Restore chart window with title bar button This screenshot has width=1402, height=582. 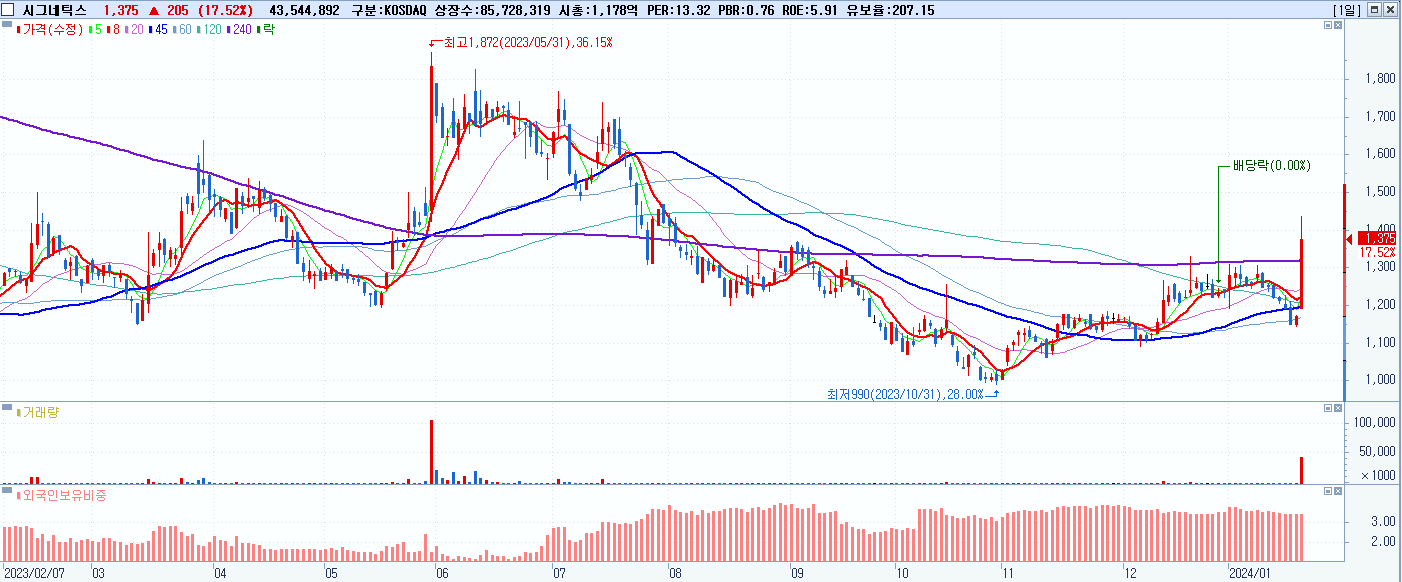pyautogui.click(x=1375, y=10)
